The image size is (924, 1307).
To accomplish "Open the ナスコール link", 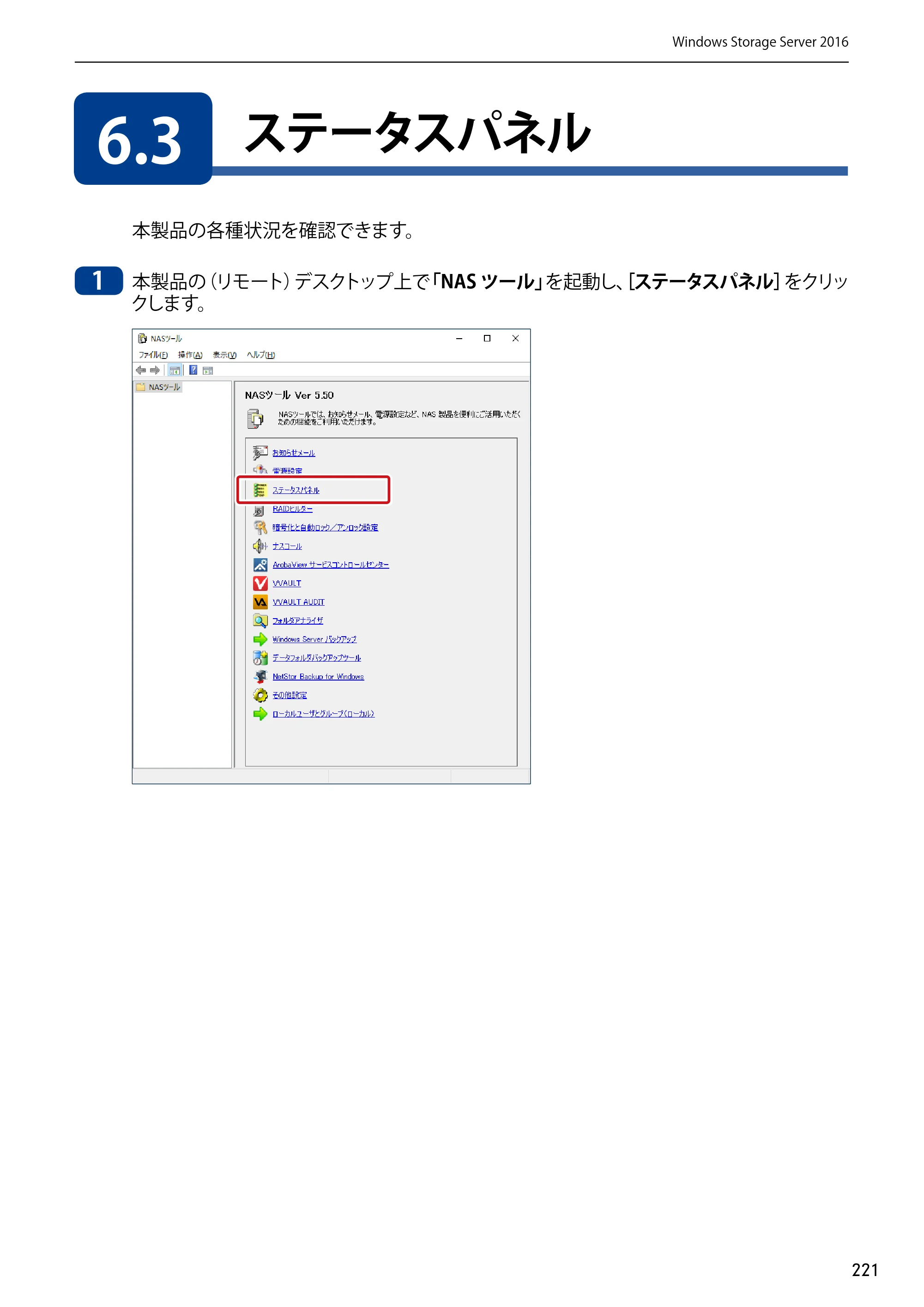I will point(287,547).
